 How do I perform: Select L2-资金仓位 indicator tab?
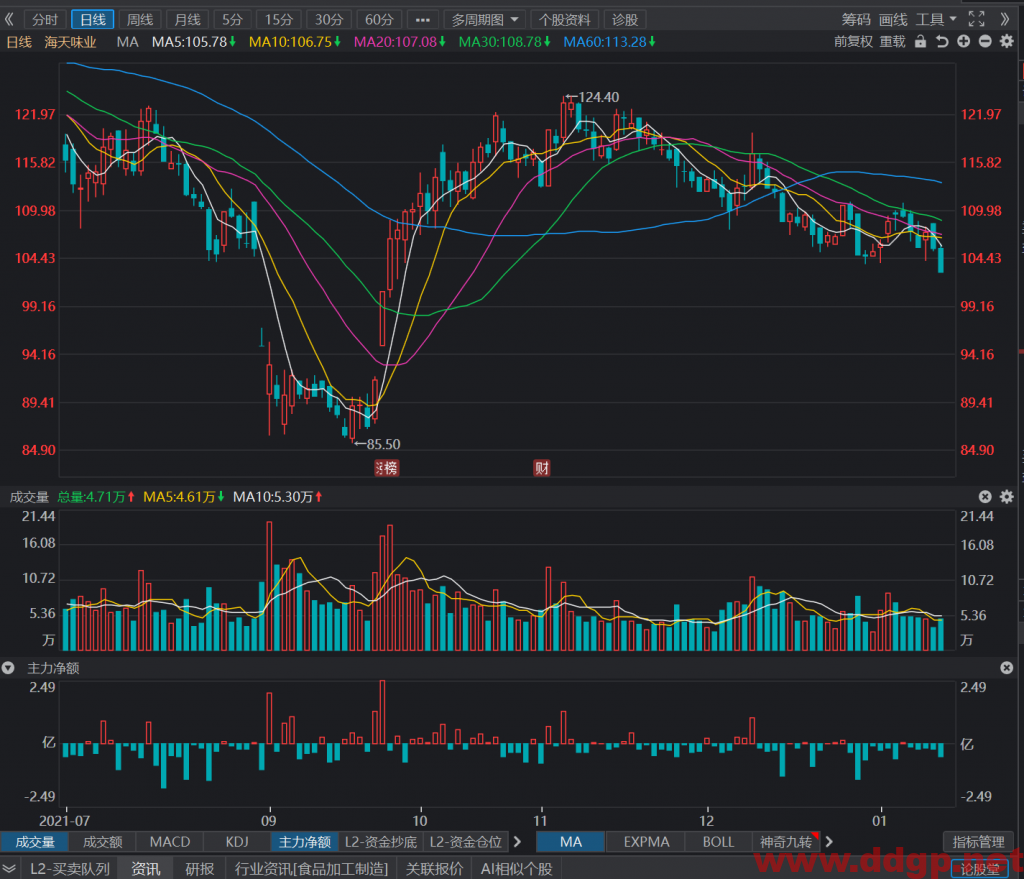[466, 842]
